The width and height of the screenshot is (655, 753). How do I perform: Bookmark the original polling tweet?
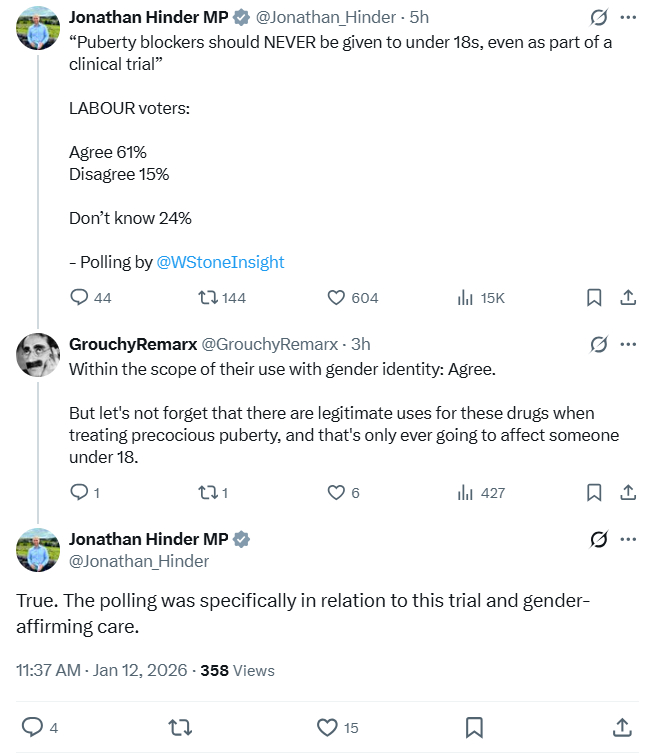click(x=593, y=297)
